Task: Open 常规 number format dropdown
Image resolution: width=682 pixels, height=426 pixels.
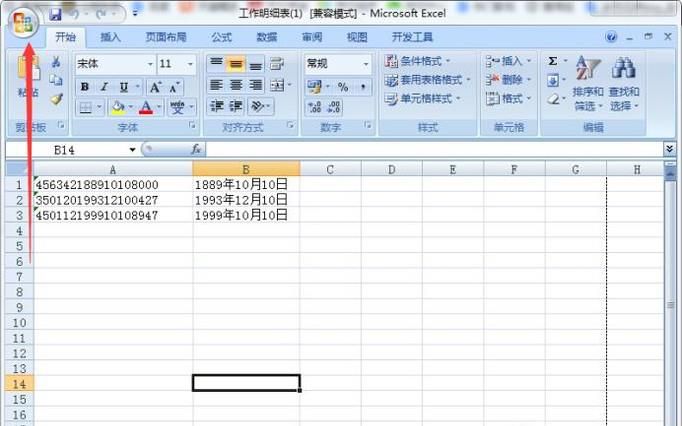Action: (366, 64)
